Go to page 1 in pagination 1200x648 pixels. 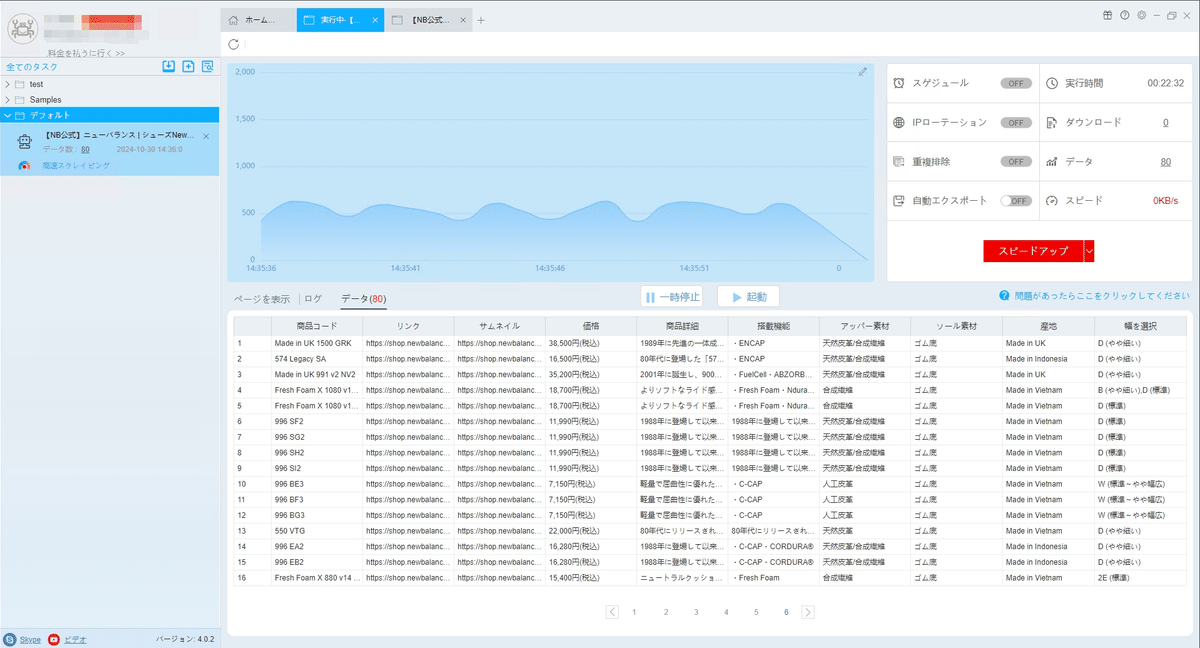click(634, 612)
